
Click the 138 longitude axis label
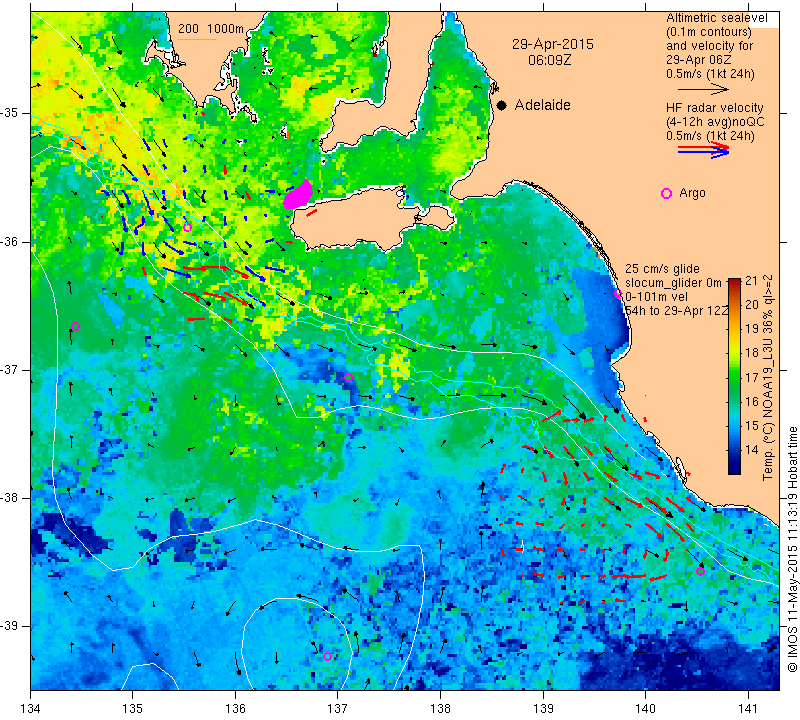(x=440, y=709)
